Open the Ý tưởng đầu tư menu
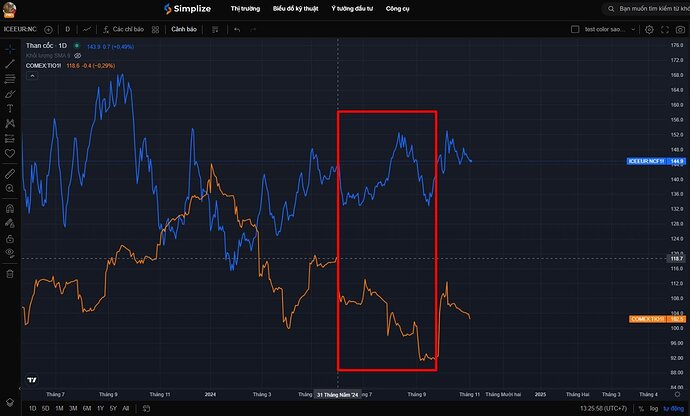The width and height of the screenshot is (690, 416). tap(352, 8)
